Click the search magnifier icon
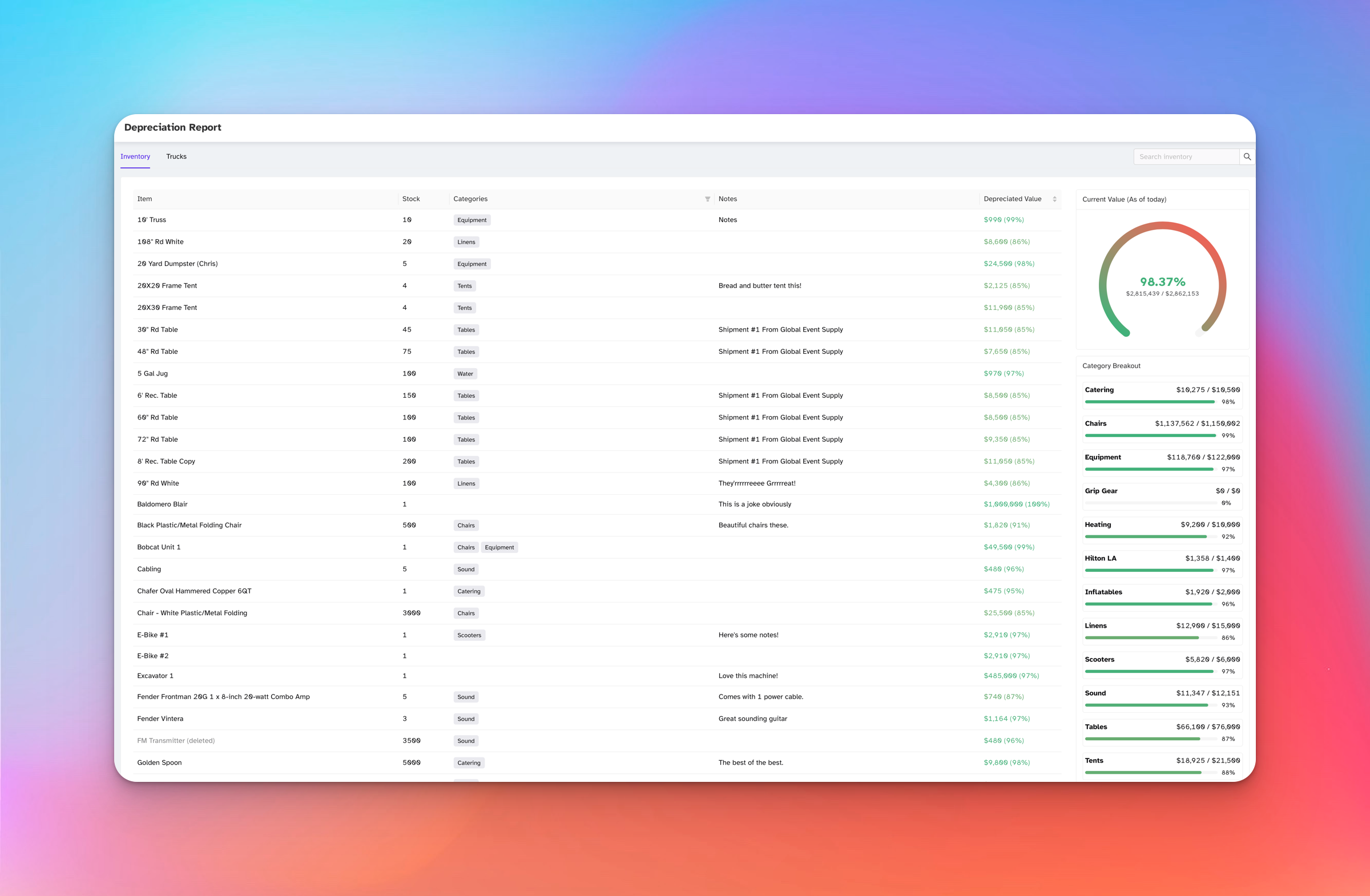 (1247, 156)
